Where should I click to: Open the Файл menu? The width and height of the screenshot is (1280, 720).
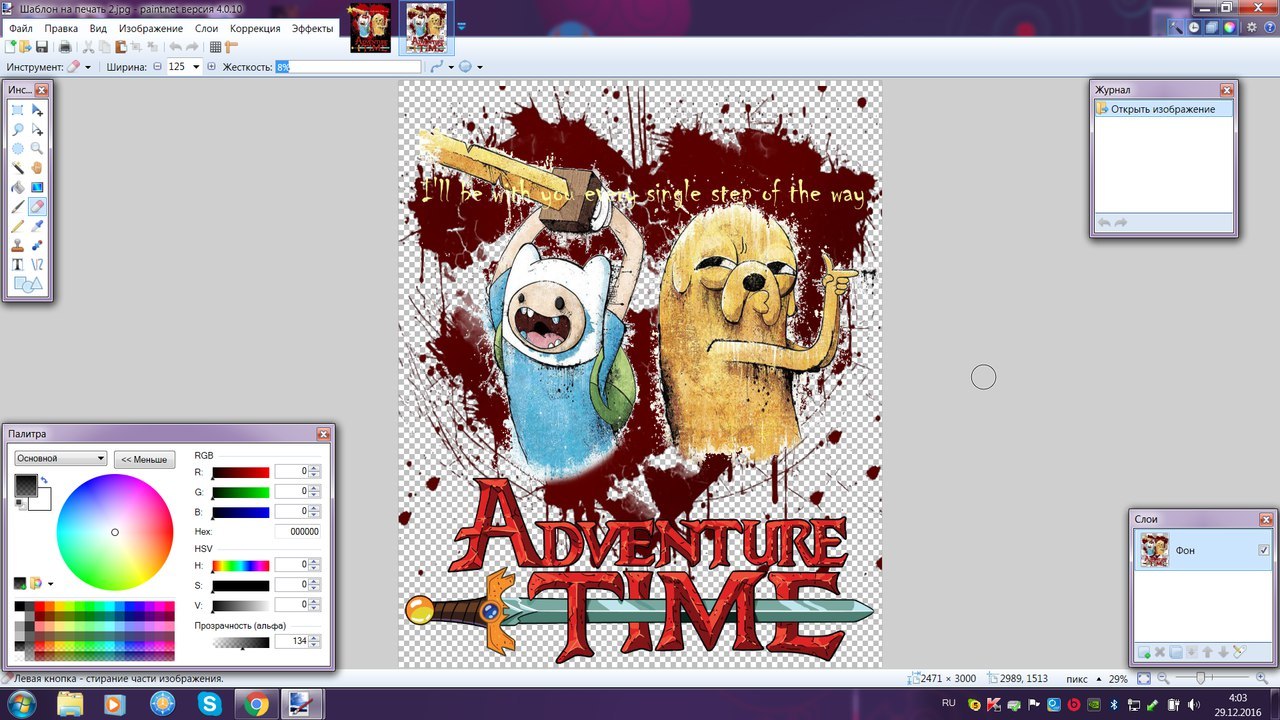click(x=21, y=29)
